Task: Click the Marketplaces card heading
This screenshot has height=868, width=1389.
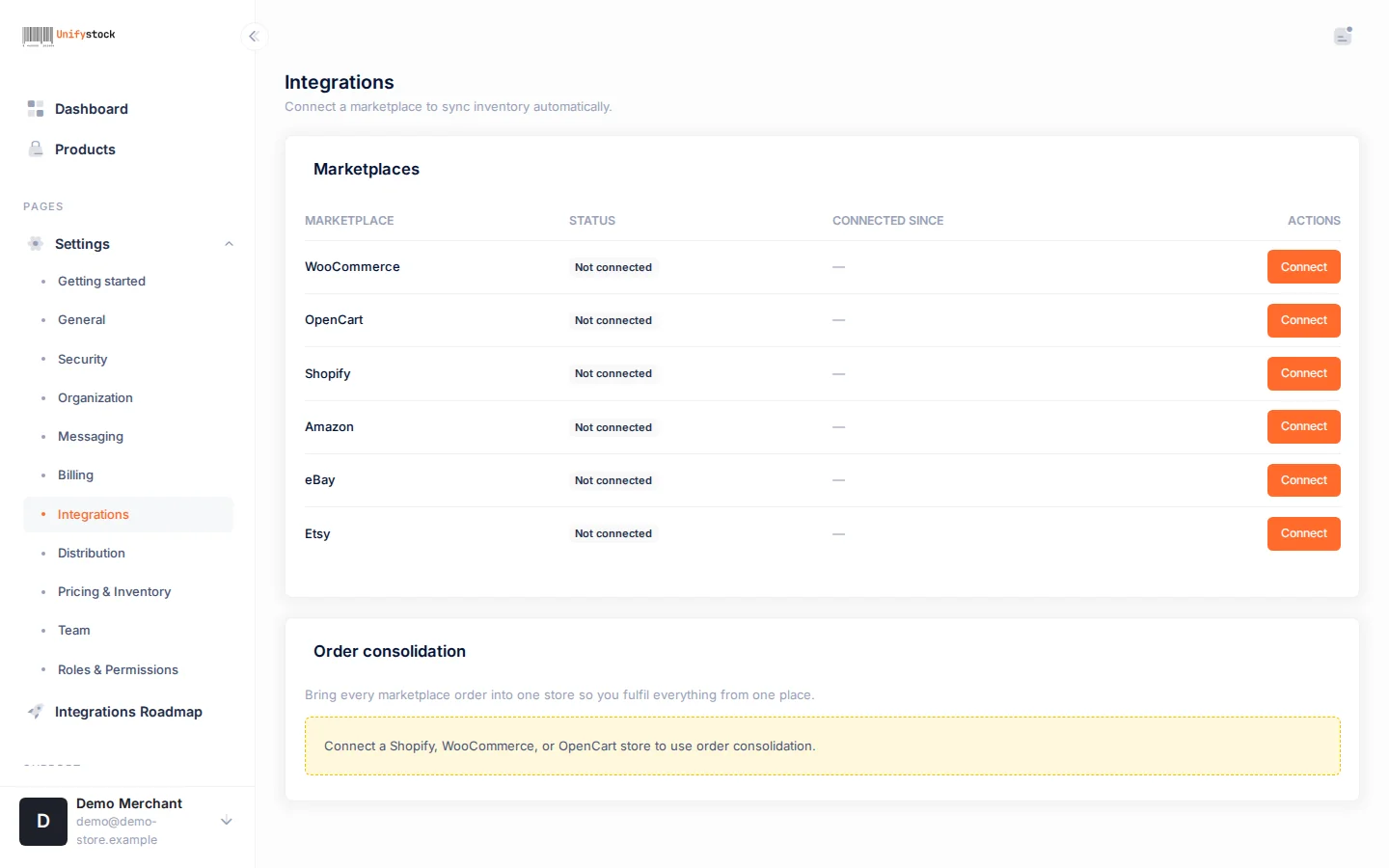Action: [x=367, y=169]
